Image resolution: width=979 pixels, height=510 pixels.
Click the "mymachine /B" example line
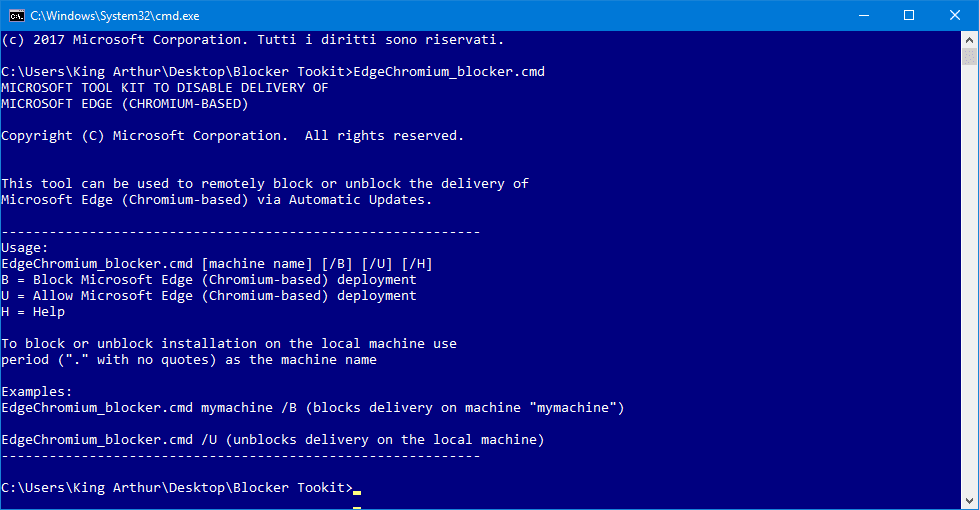pyautogui.click(x=312, y=408)
